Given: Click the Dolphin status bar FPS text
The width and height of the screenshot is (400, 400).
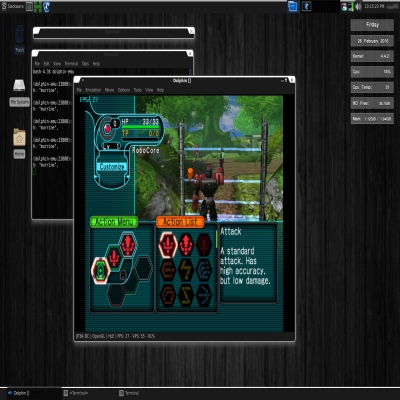Looking at the screenshot, I should pos(115,336).
